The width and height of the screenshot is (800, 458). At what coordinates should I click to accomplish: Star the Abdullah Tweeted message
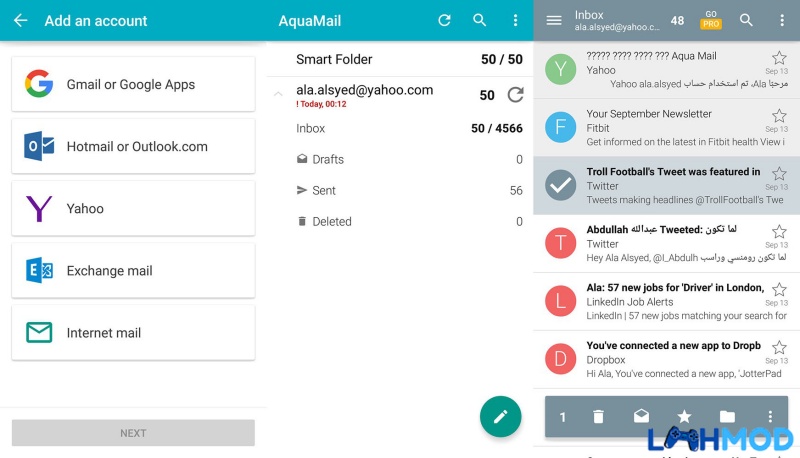[x=779, y=232]
